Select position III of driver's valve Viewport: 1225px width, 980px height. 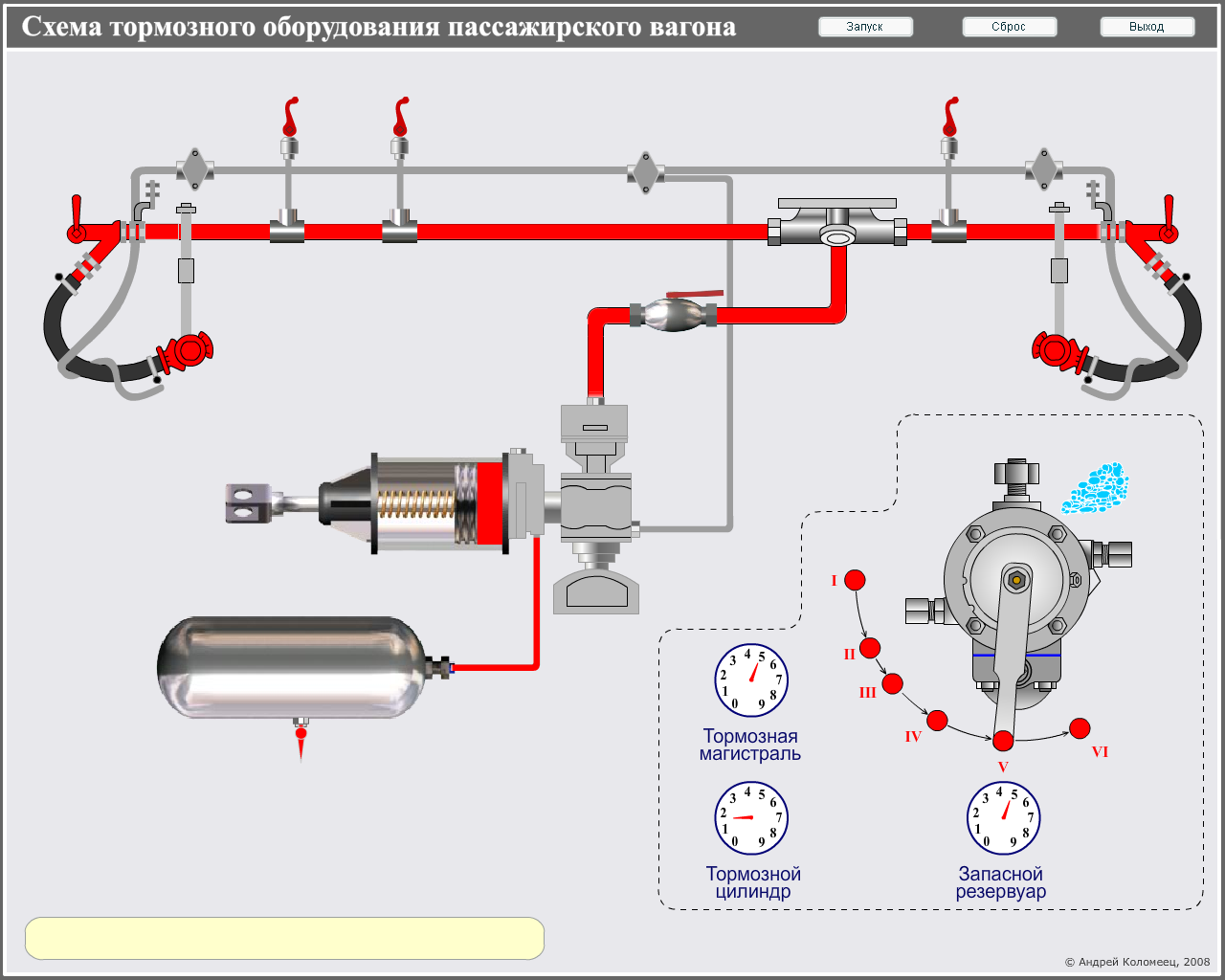tap(892, 683)
